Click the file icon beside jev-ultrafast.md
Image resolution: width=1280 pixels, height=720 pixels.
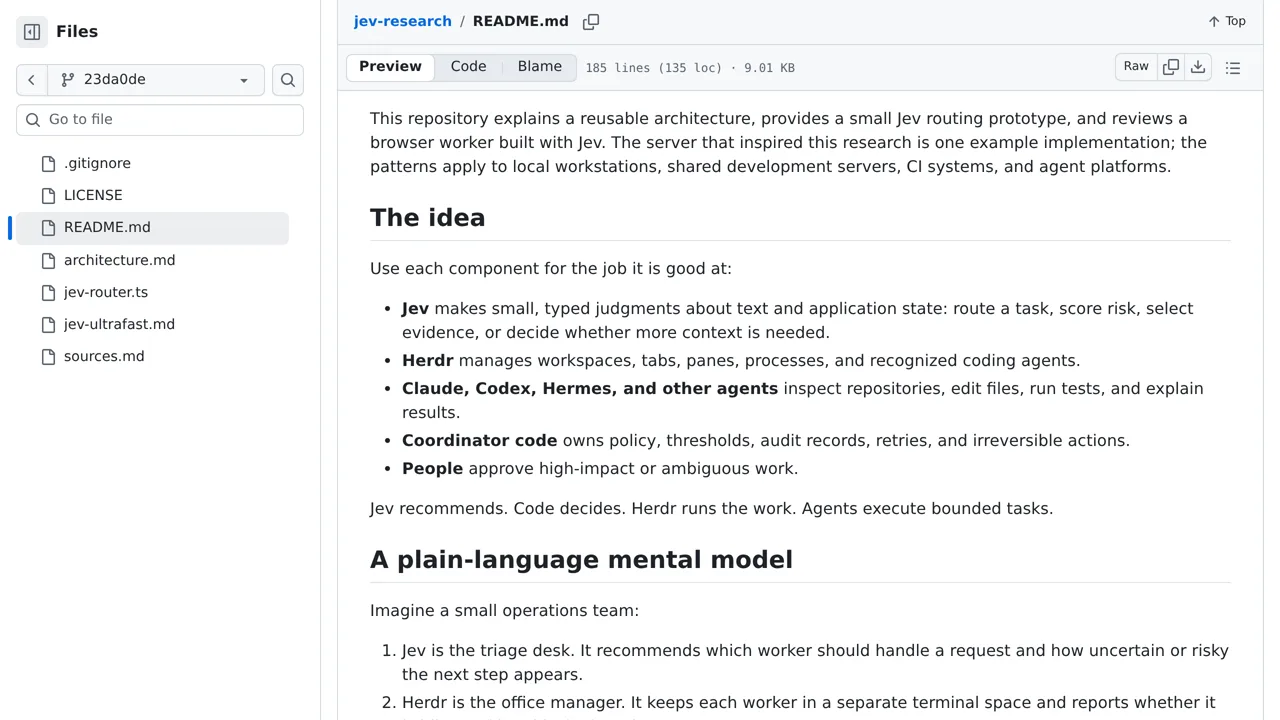coord(48,324)
